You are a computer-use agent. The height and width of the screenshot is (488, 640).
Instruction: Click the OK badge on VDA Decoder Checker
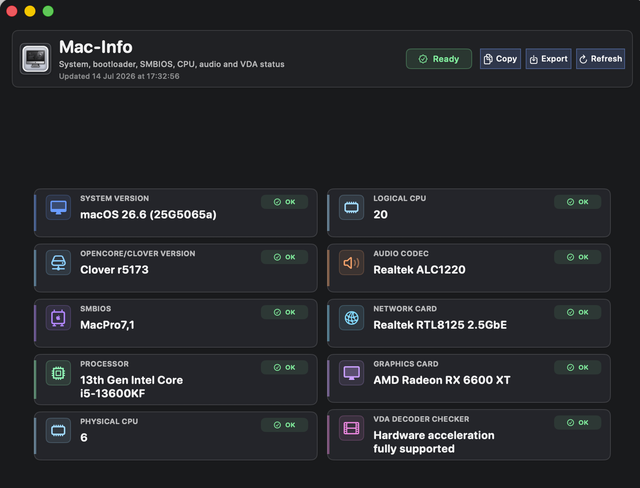point(578,423)
